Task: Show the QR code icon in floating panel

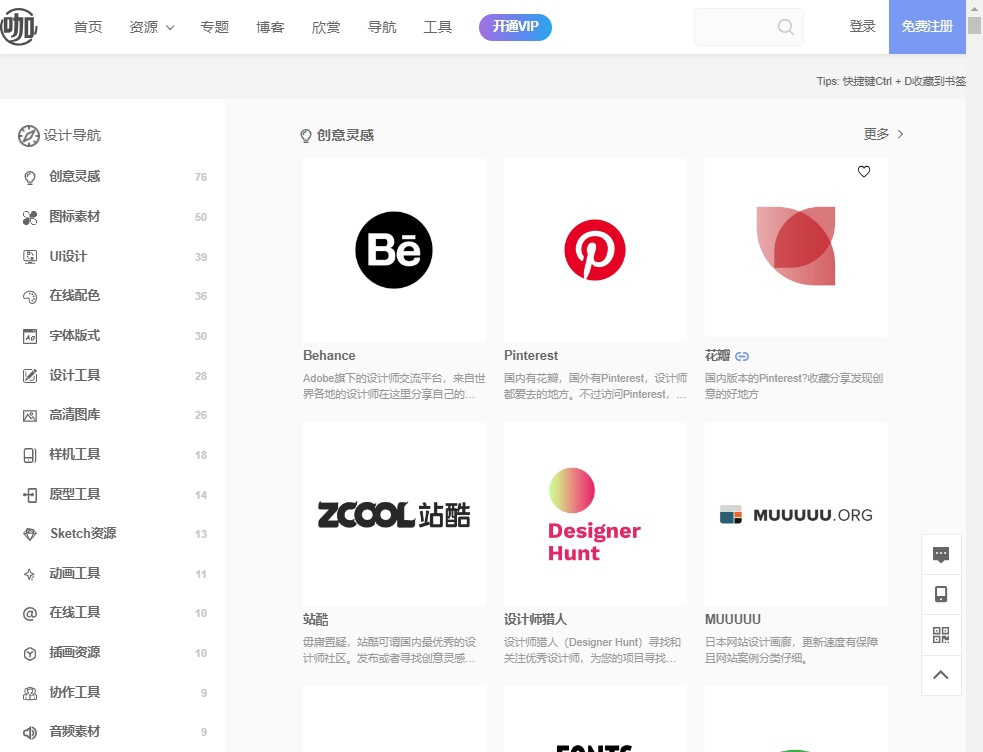Action: [x=941, y=635]
